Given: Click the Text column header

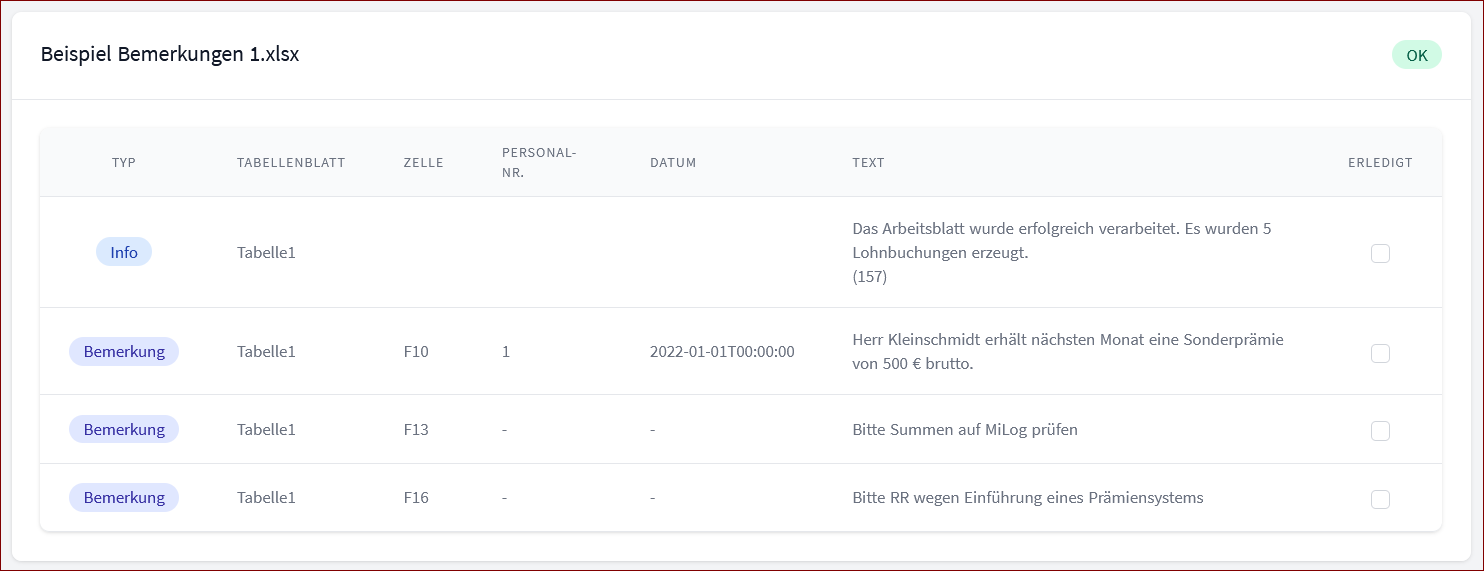Looking at the screenshot, I should [x=868, y=163].
